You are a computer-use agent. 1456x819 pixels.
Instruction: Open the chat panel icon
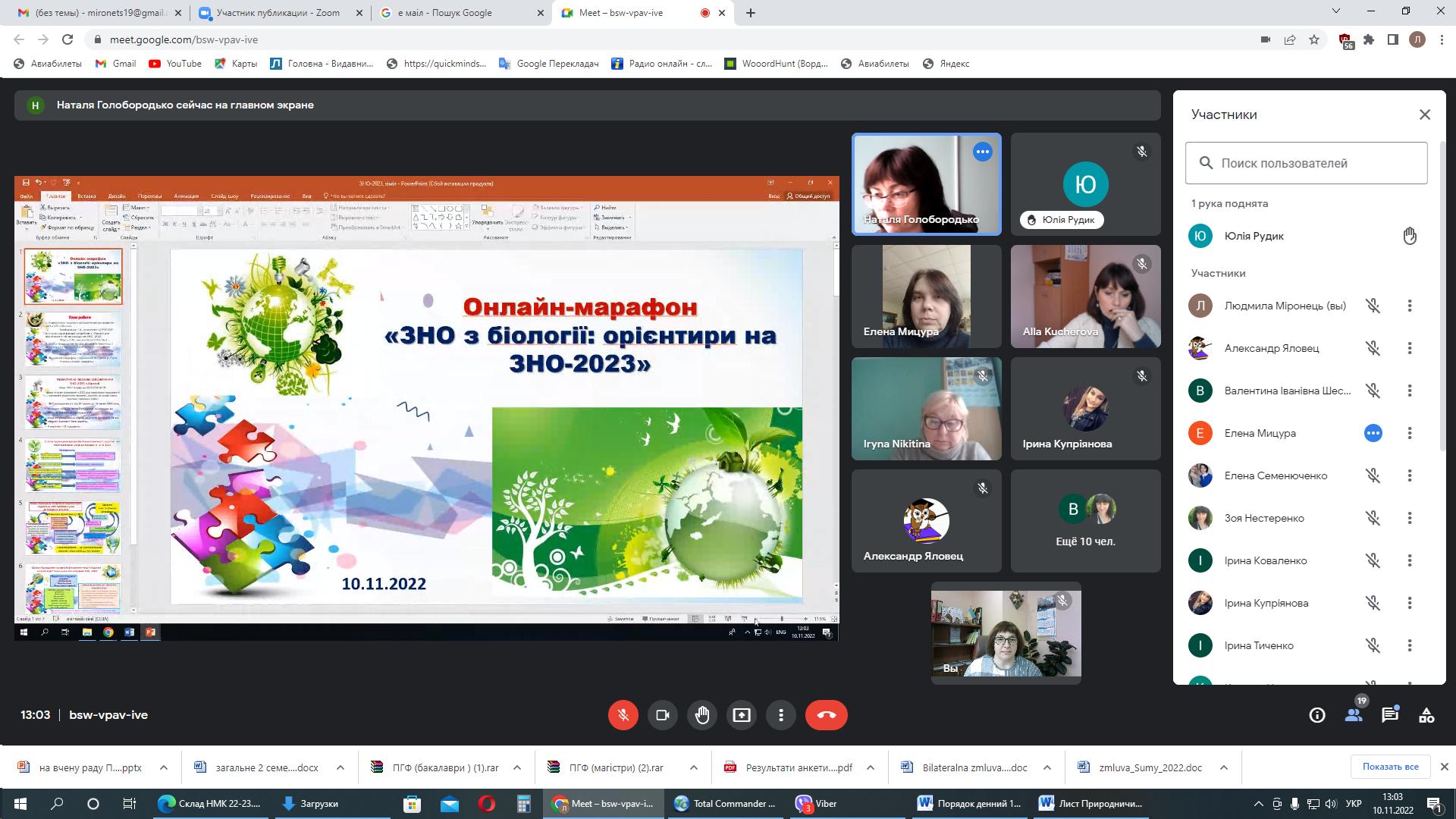point(1389,715)
